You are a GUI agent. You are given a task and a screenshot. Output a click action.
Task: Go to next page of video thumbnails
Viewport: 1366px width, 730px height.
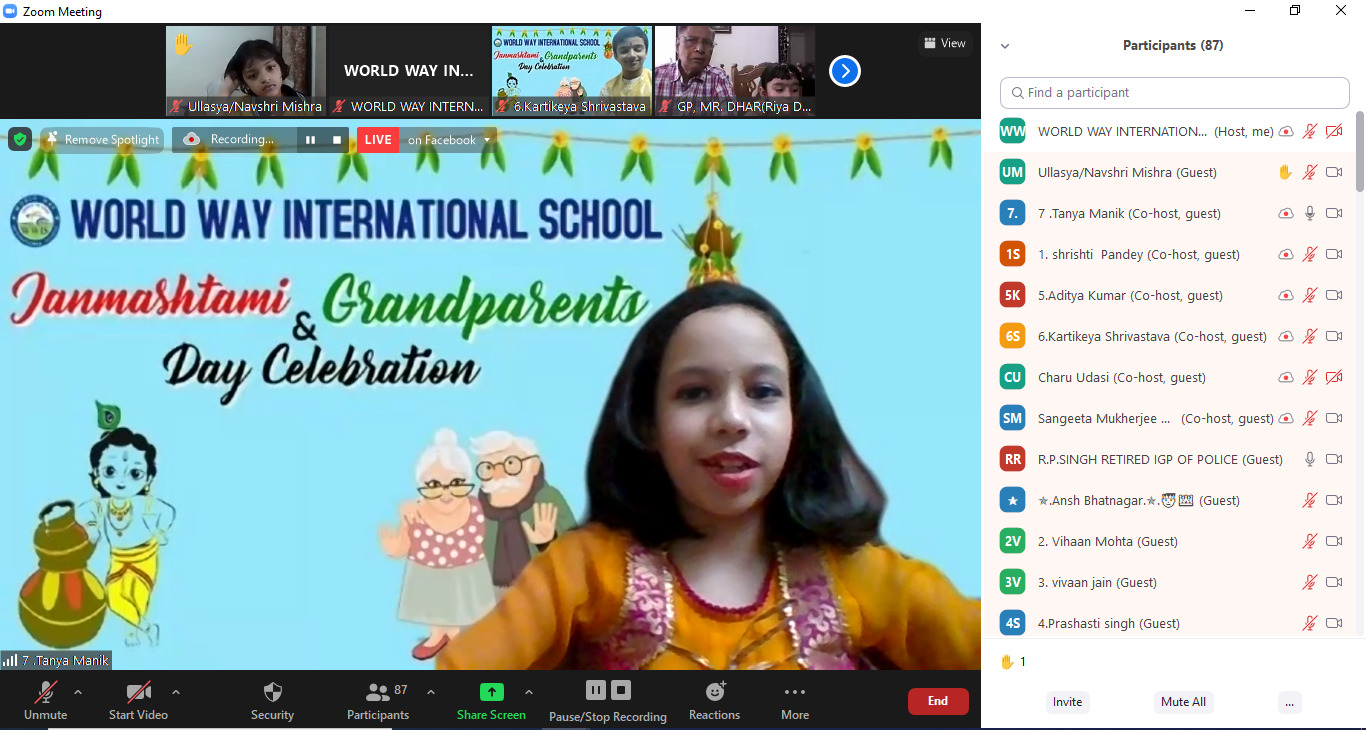[x=845, y=71]
